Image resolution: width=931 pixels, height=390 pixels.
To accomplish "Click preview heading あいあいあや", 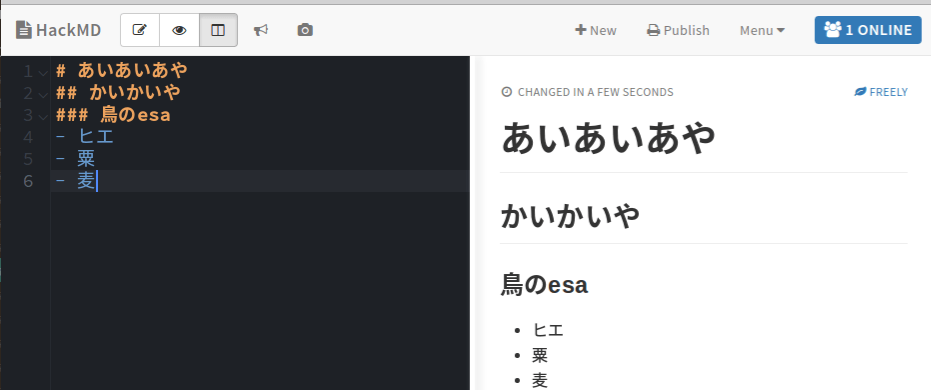I will (x=609, y=138).
